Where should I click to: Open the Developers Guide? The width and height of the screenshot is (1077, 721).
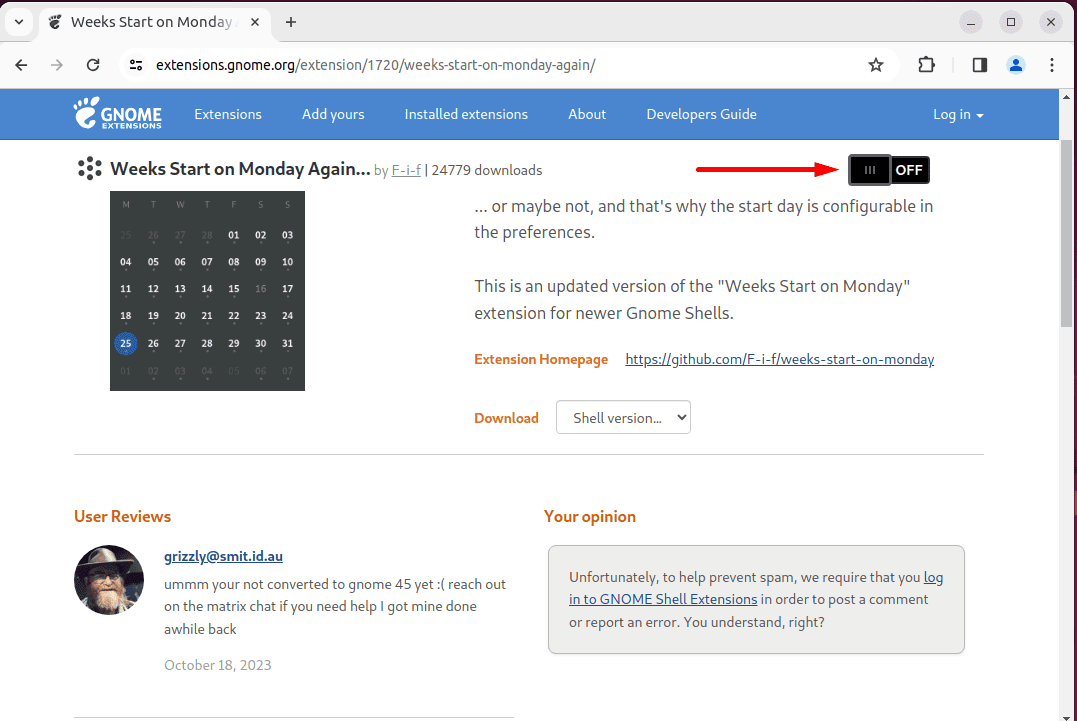coord(701,115)
